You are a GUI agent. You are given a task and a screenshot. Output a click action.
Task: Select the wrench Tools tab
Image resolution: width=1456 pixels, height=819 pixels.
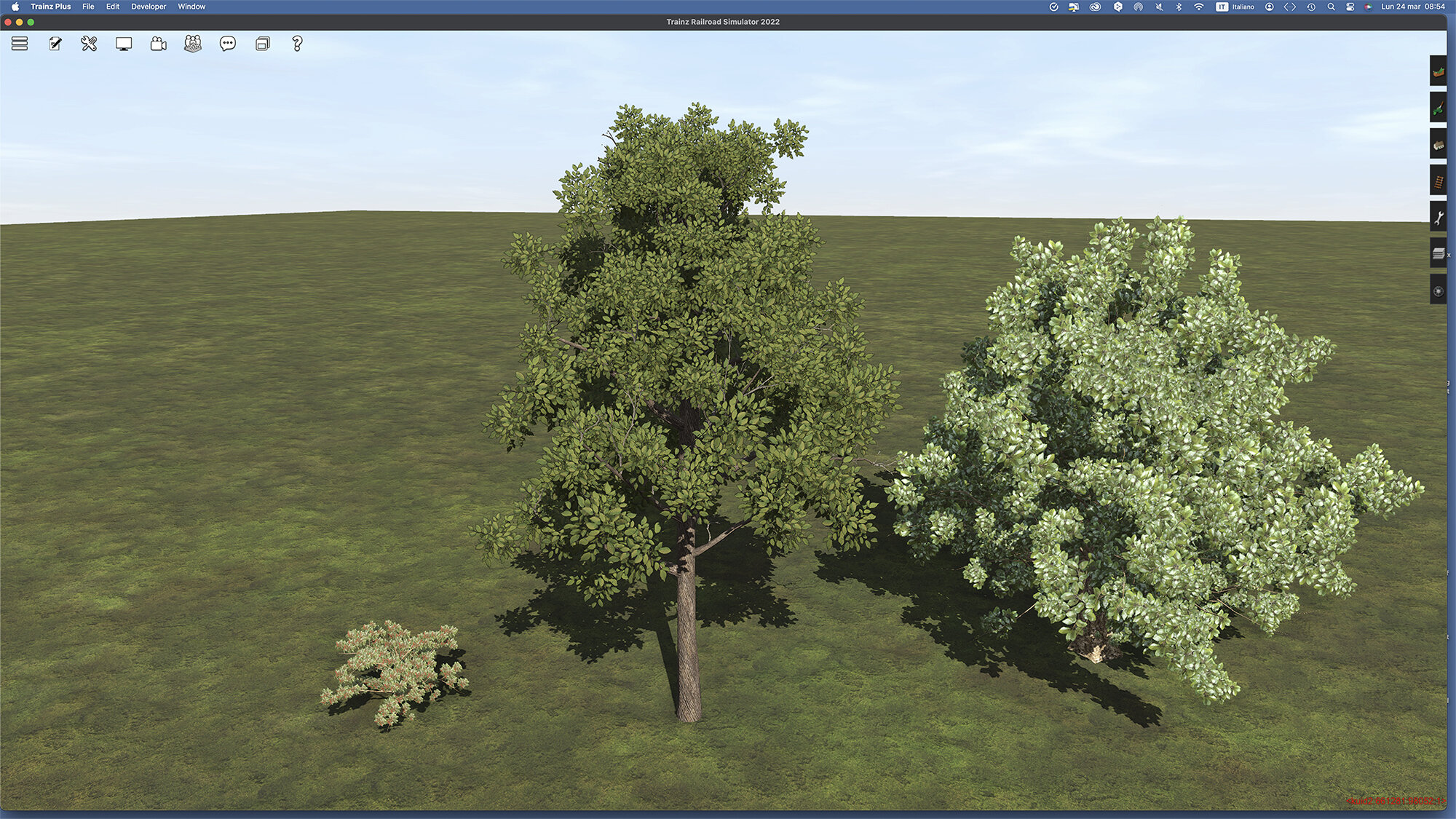[1439, 217]
